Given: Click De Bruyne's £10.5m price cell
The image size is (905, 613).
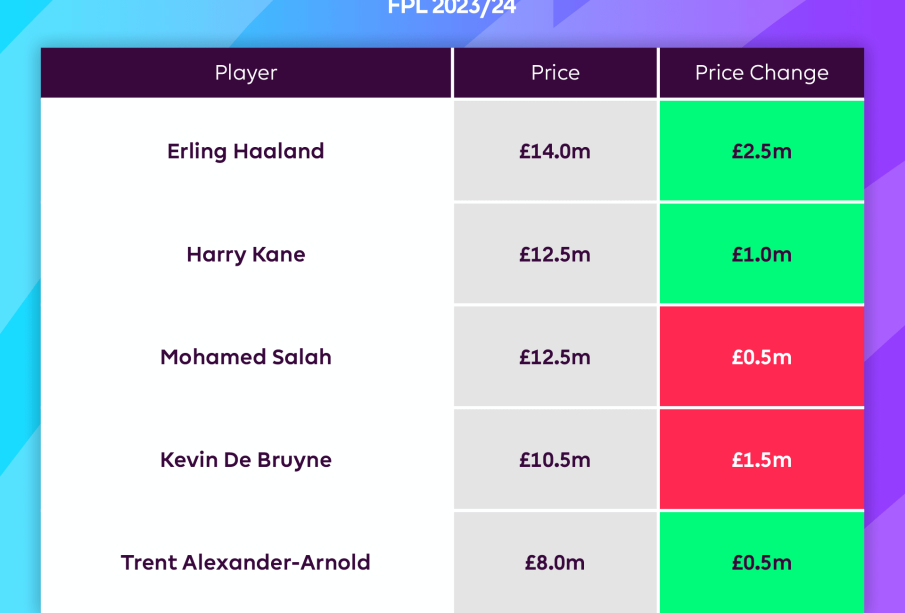Looking at the screenshot, I should (555, 460).
